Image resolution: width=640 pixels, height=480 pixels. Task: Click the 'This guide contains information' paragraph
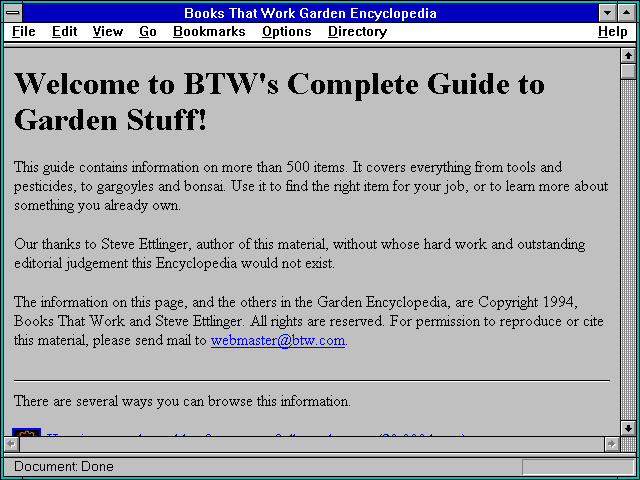click(311, 186)
